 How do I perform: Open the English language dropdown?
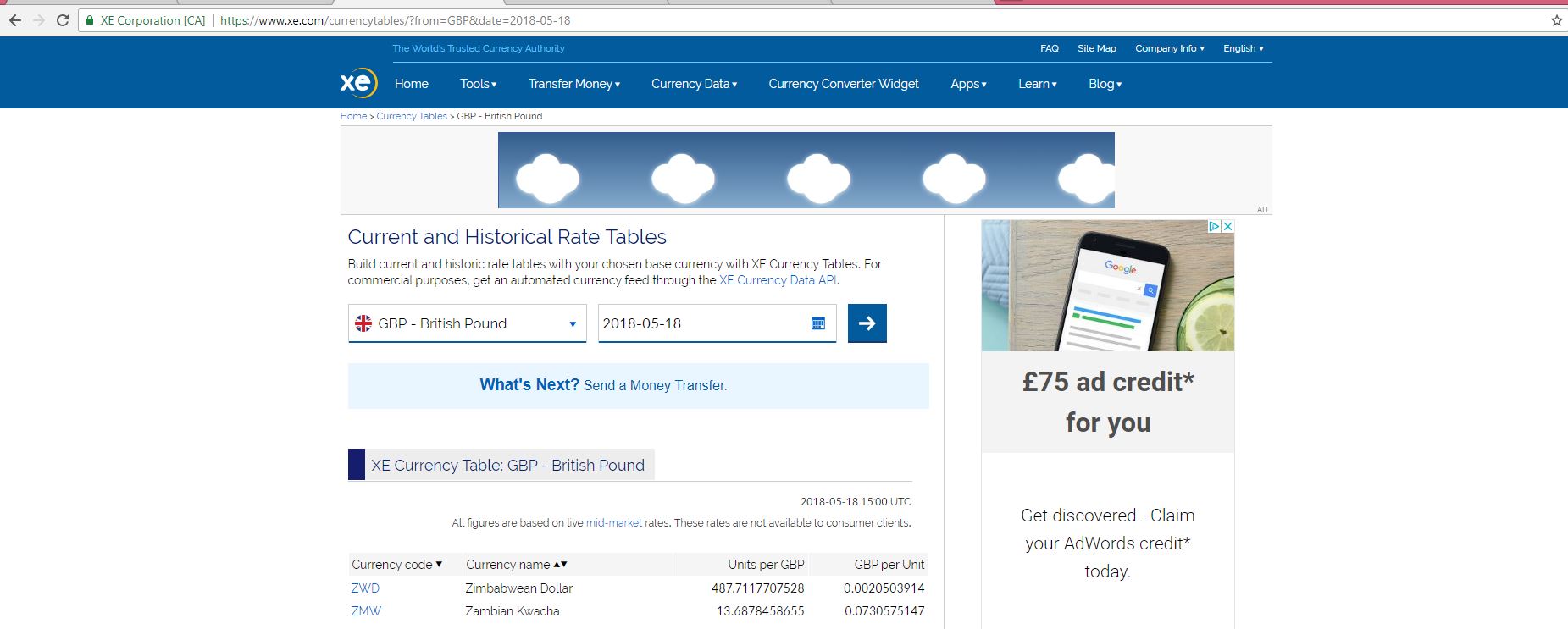pyautogui.click(x=1244, y=48)
